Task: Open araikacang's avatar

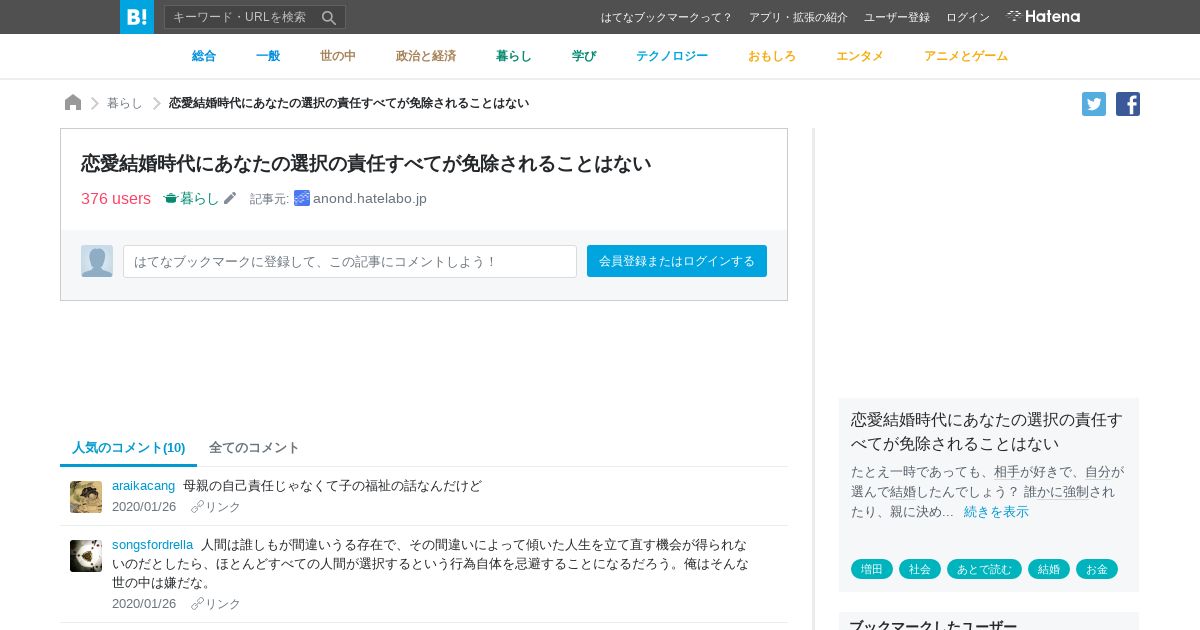Action: pos(86,497)
